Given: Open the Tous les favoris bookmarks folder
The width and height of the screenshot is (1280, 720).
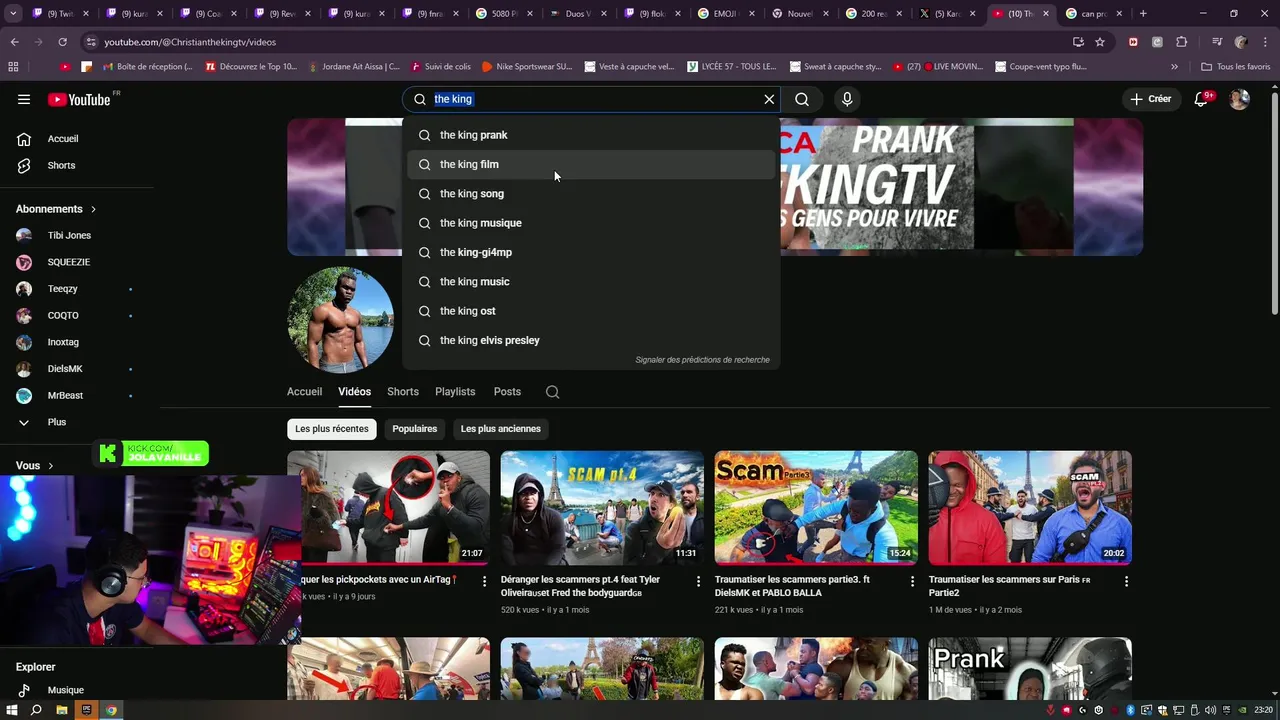Looking at the screenshot, I should click(x=1236, y=67).
